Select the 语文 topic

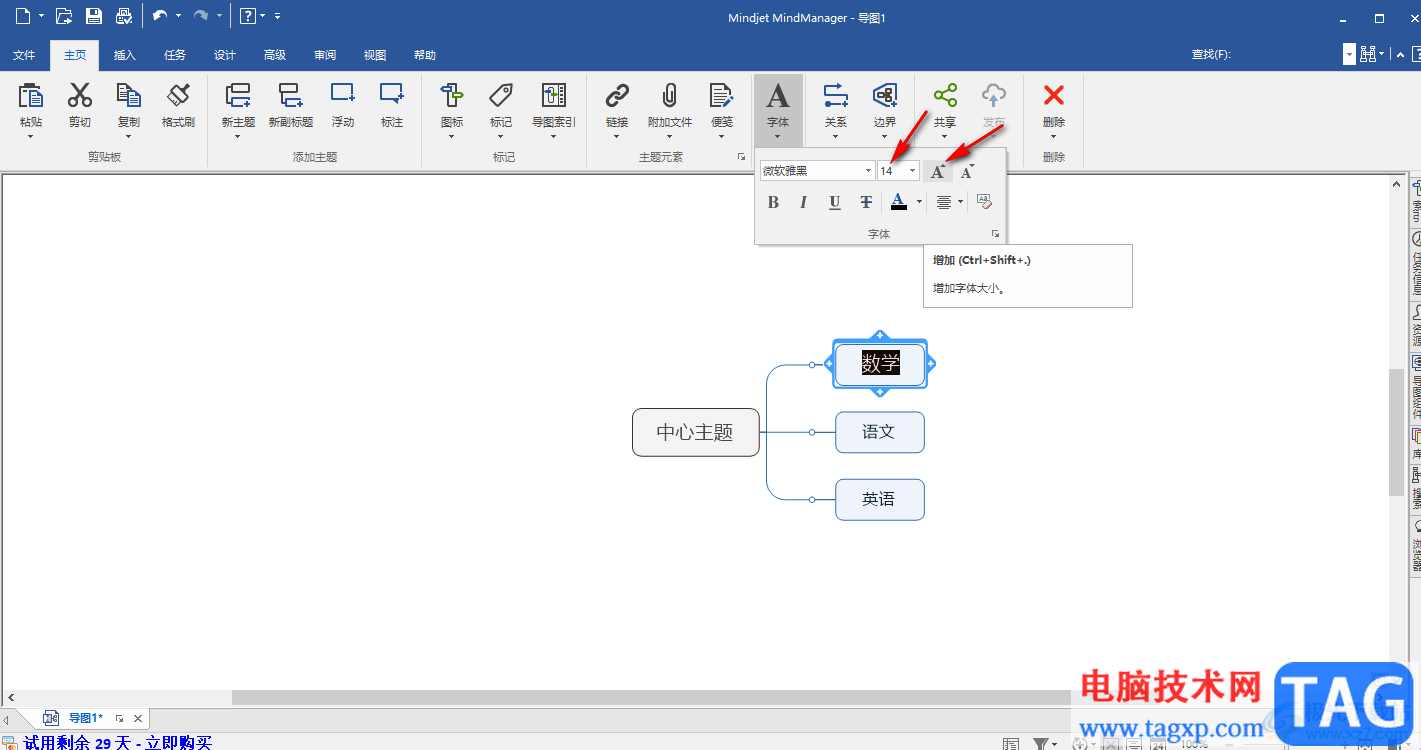click(x=880, y=432)
